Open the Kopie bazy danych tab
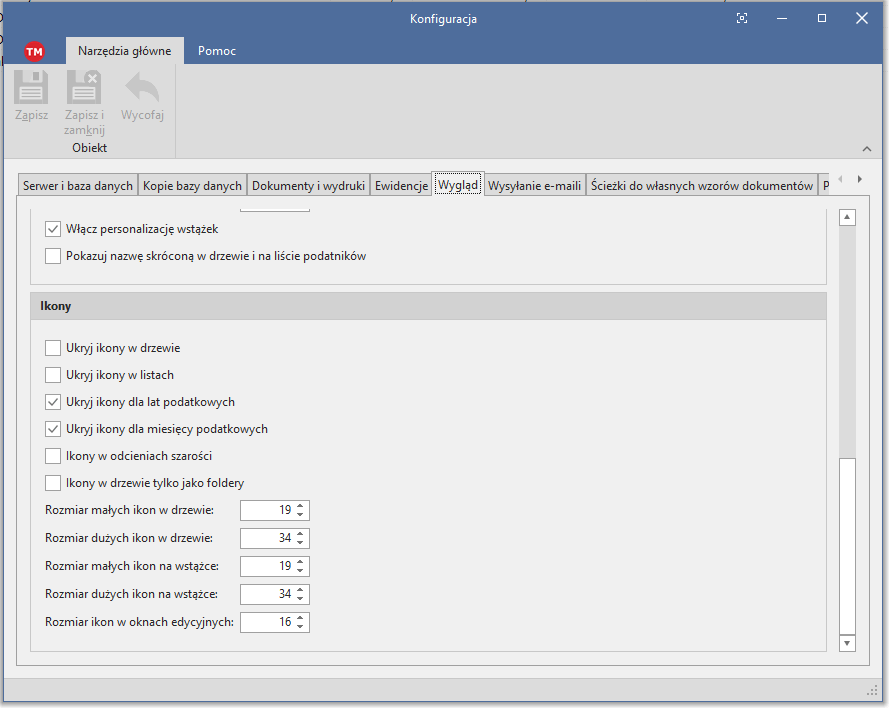Screen dimensions: 889x709 (192, 186)
